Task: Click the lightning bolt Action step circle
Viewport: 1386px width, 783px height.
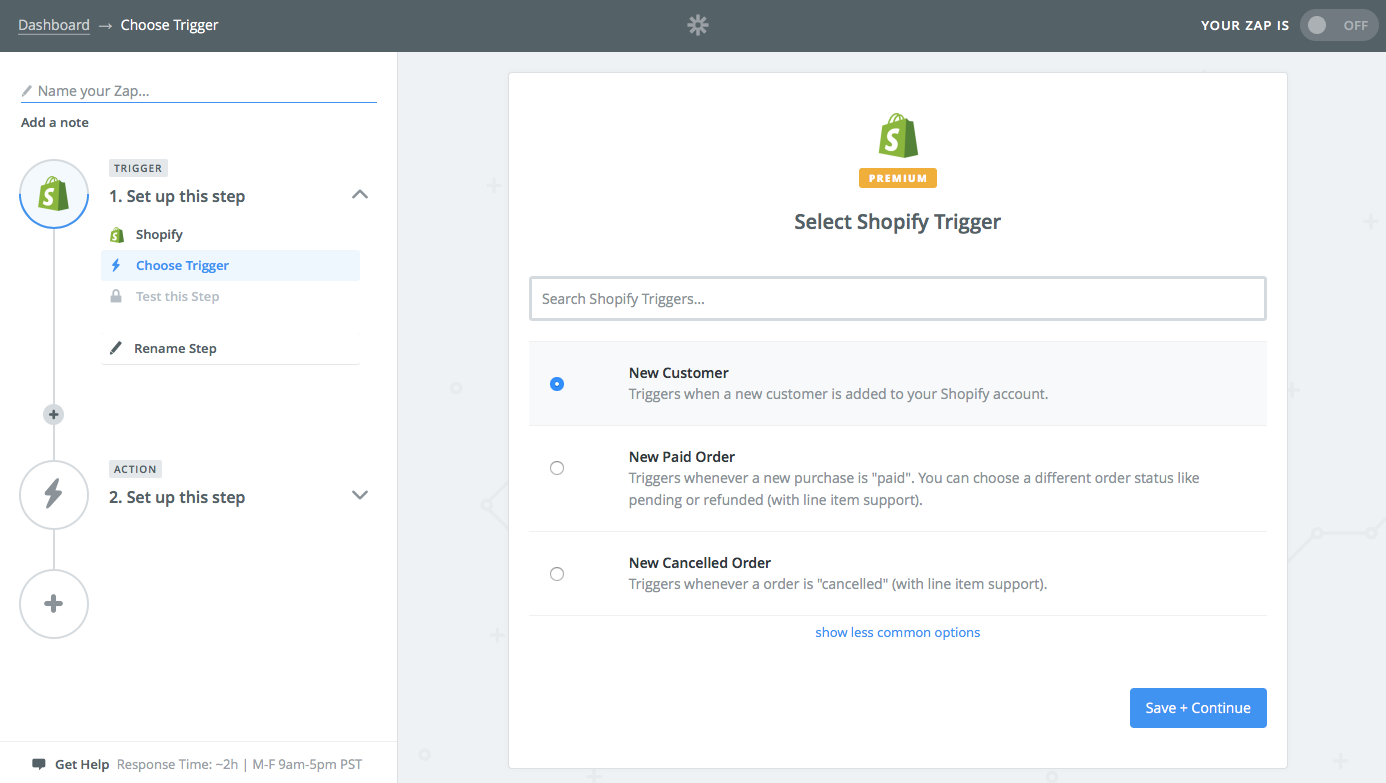Action: click(54, 494)
